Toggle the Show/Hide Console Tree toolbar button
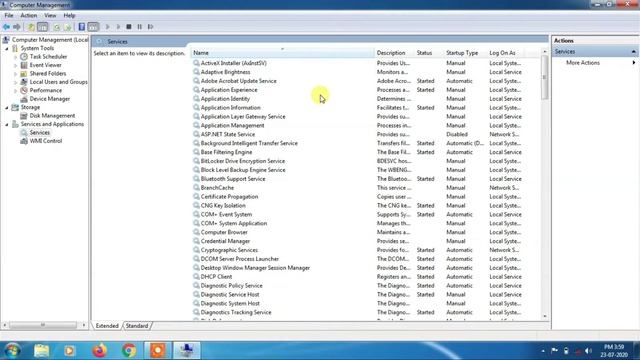Screen dimensions: 640x360 coord(42,27)
